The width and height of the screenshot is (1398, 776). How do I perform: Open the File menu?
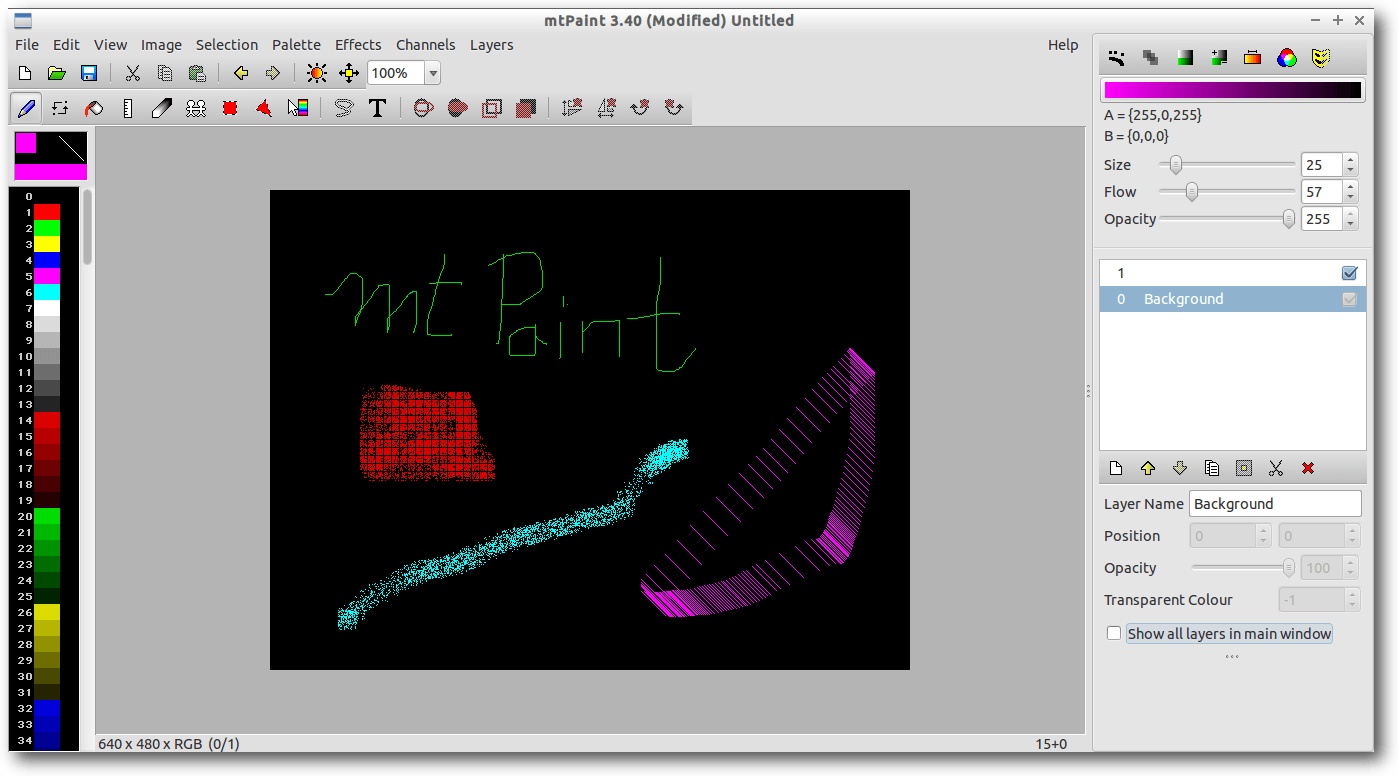coord(27,45)
